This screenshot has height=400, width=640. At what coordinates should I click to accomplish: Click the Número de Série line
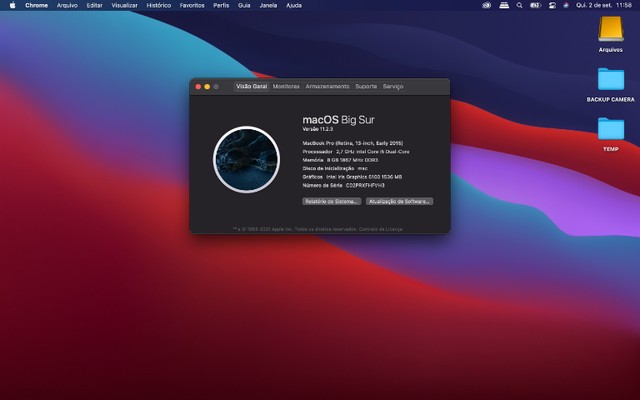point(343,185)
